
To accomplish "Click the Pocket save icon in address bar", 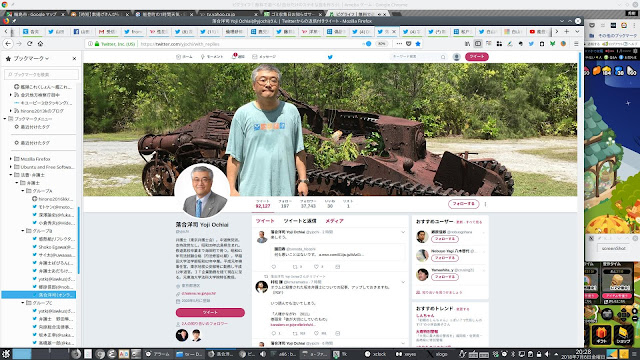I will (x=409, y=44).
